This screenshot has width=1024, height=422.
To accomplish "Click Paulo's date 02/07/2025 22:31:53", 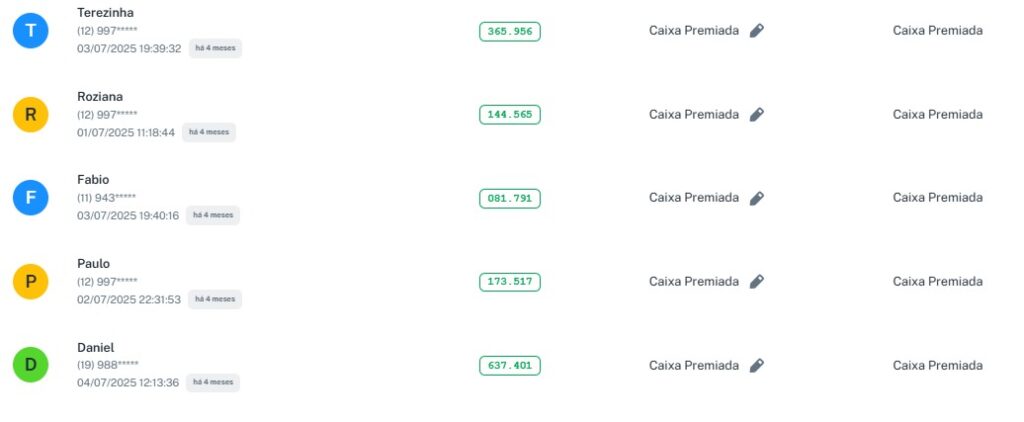I will click(x=129, y=299).
